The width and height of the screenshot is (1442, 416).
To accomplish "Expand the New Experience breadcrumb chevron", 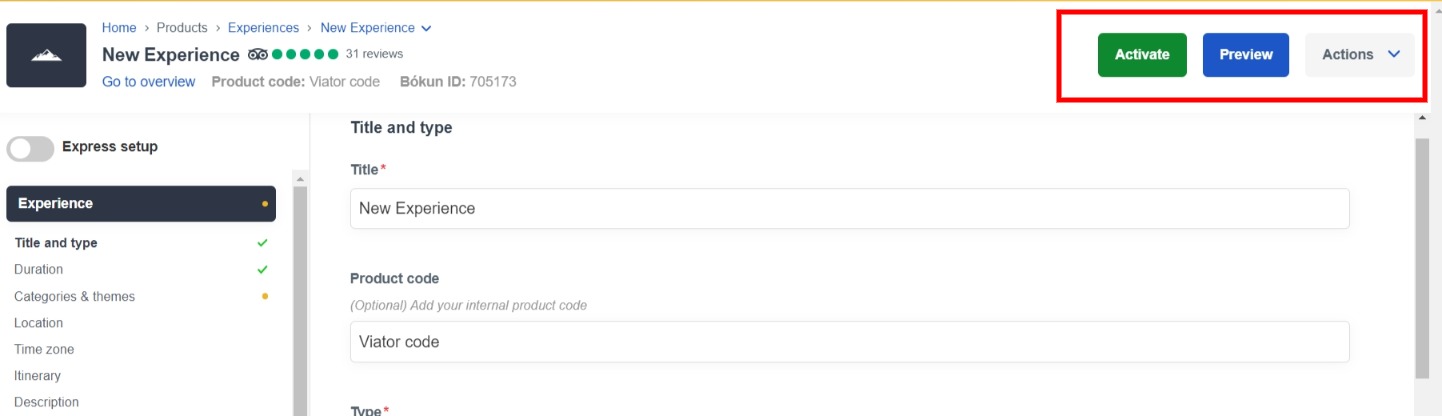I will coord(427,28).
